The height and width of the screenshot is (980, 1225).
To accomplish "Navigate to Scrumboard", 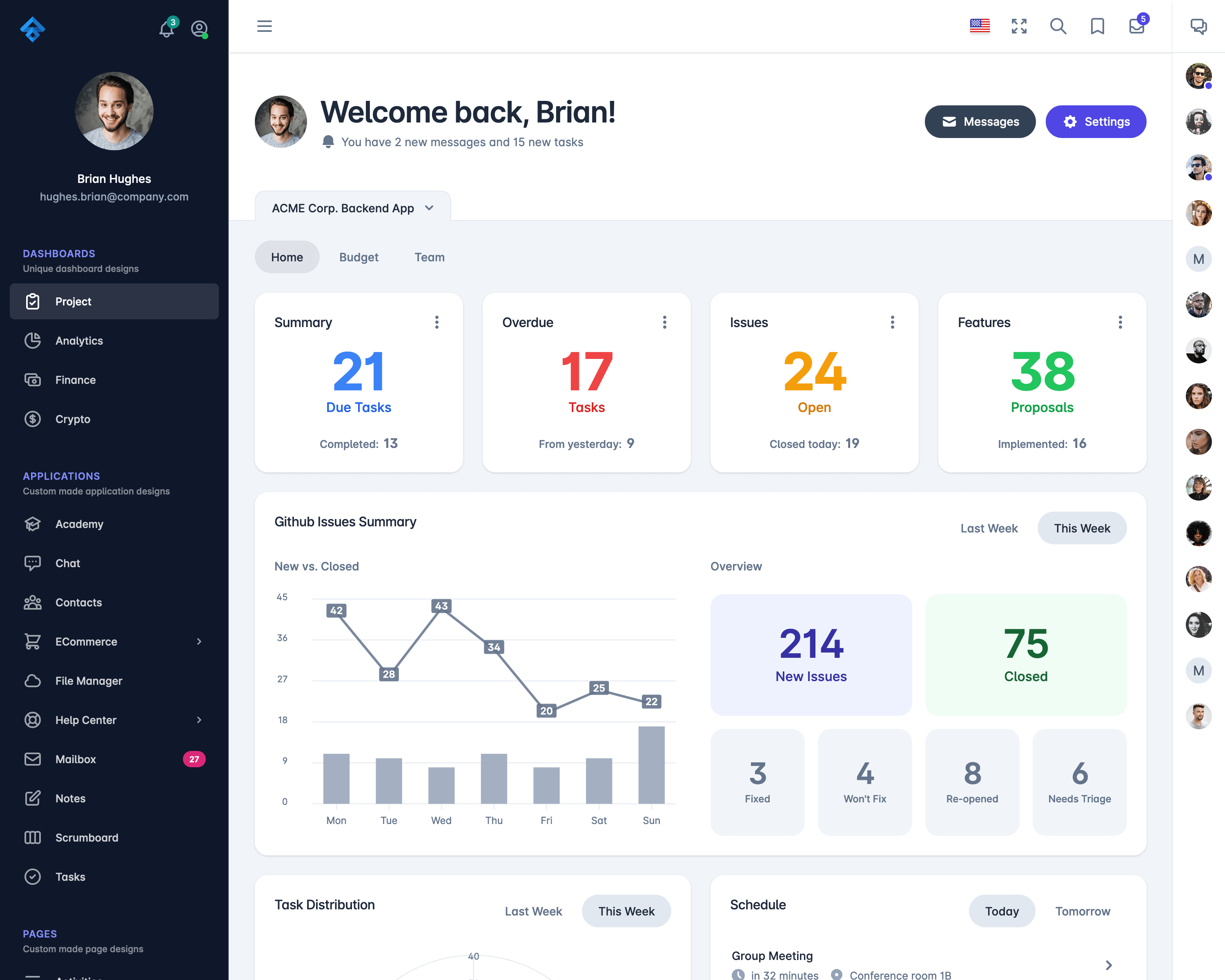I will click(x=87, y=837).
